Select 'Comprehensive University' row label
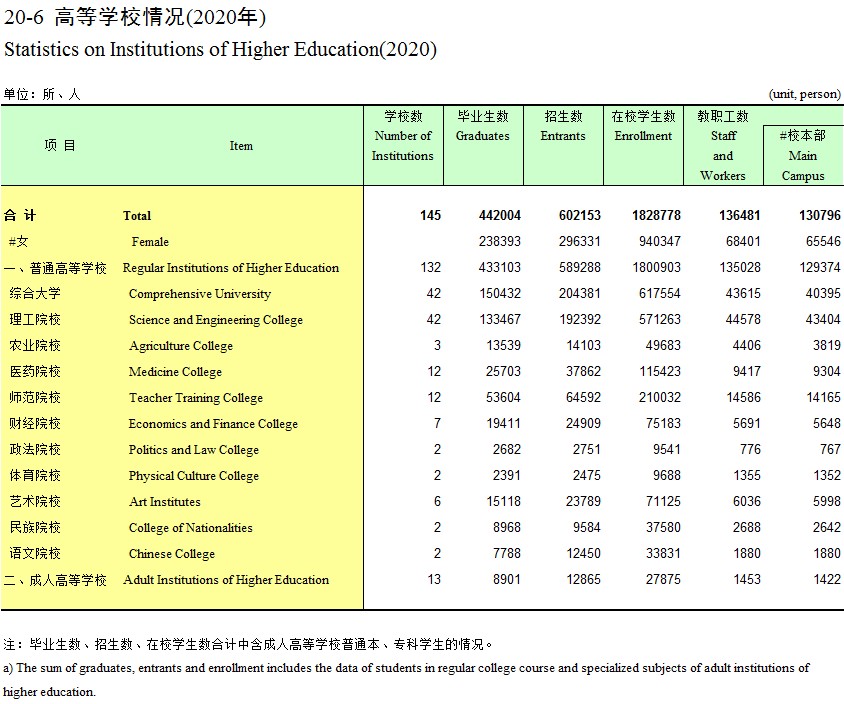Image resolution: width=844 pixels, height=704 pixels. pos(200,294)
